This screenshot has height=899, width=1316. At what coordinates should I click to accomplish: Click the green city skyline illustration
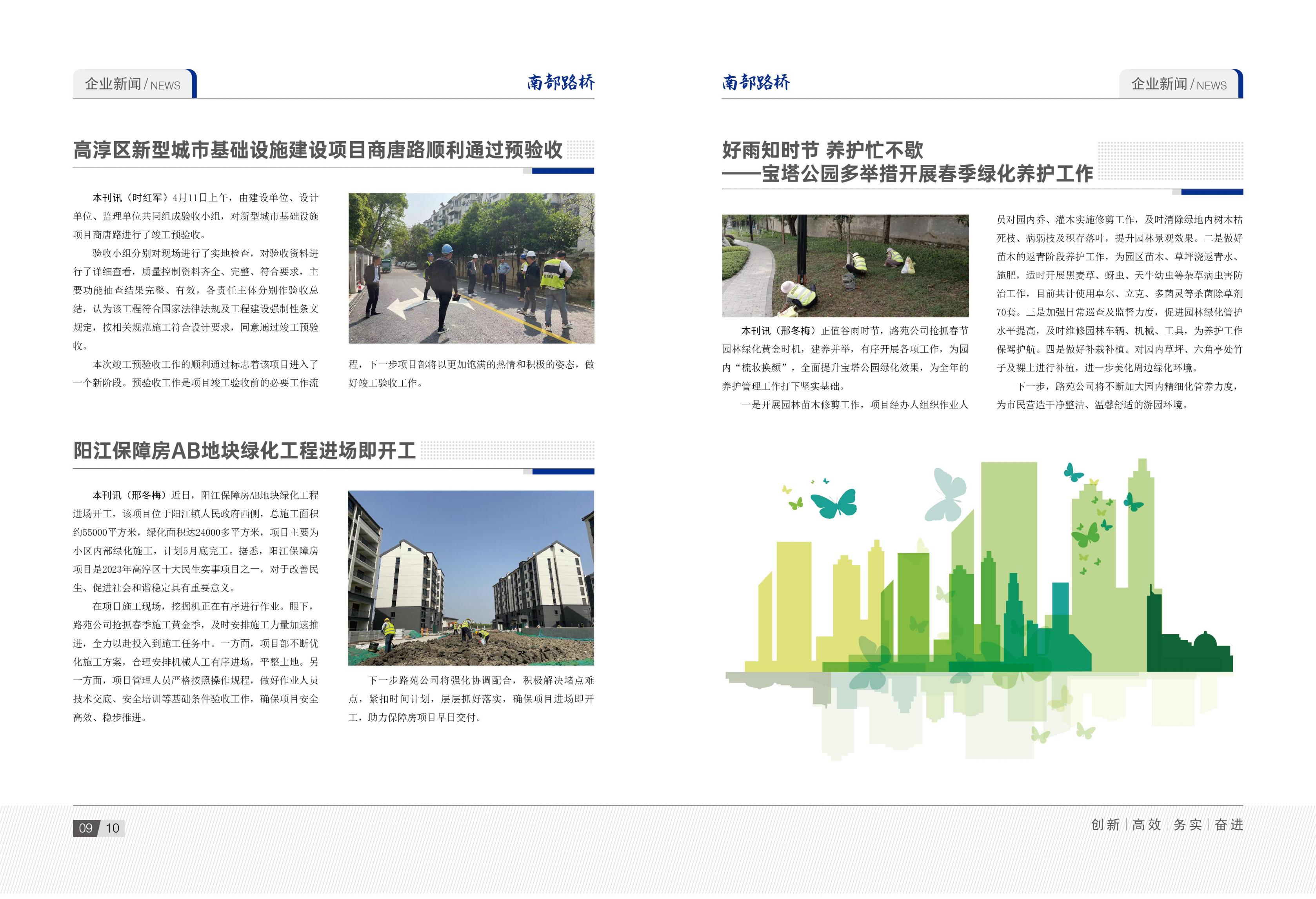point(980,609)
